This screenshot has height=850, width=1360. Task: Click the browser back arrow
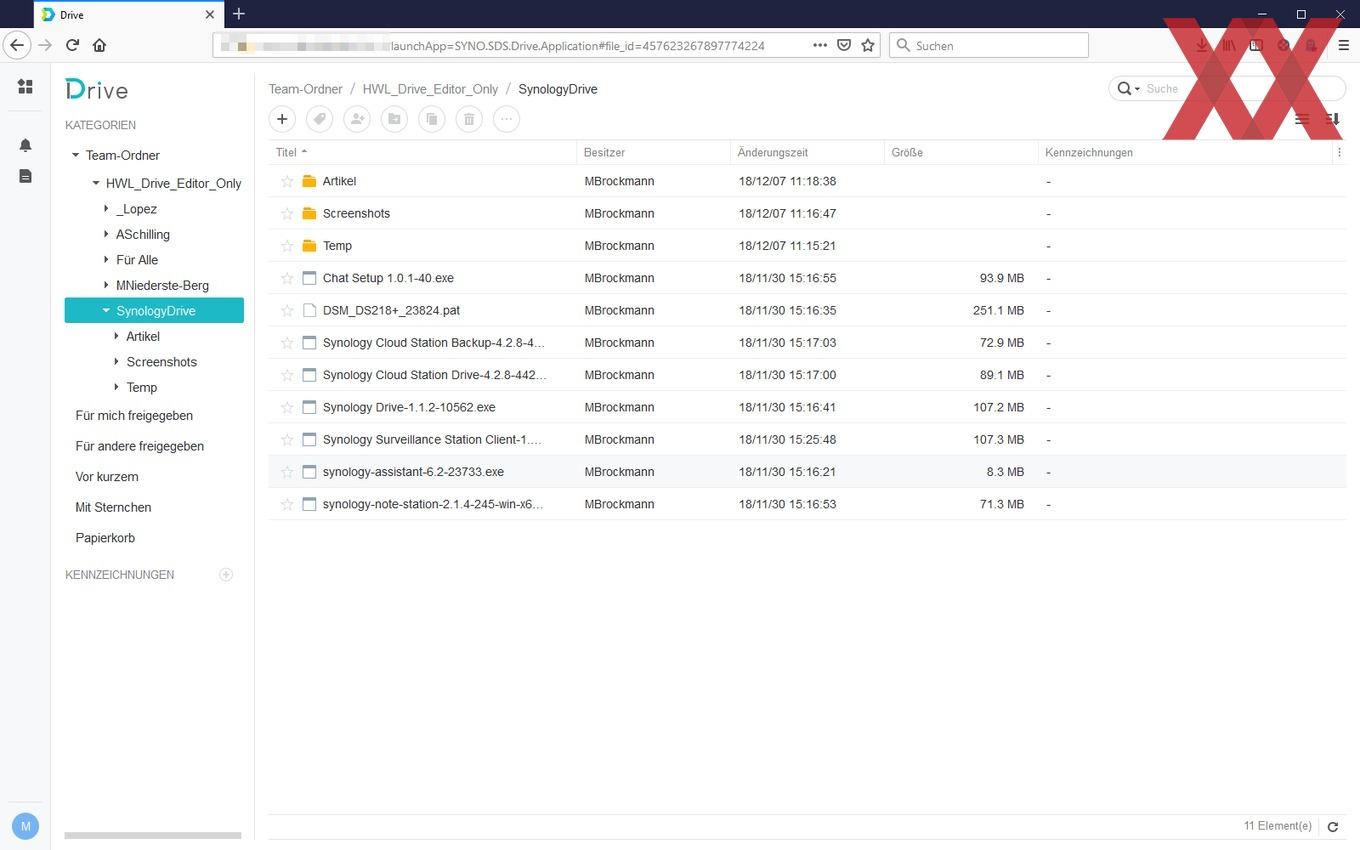[x=17, y=45]
